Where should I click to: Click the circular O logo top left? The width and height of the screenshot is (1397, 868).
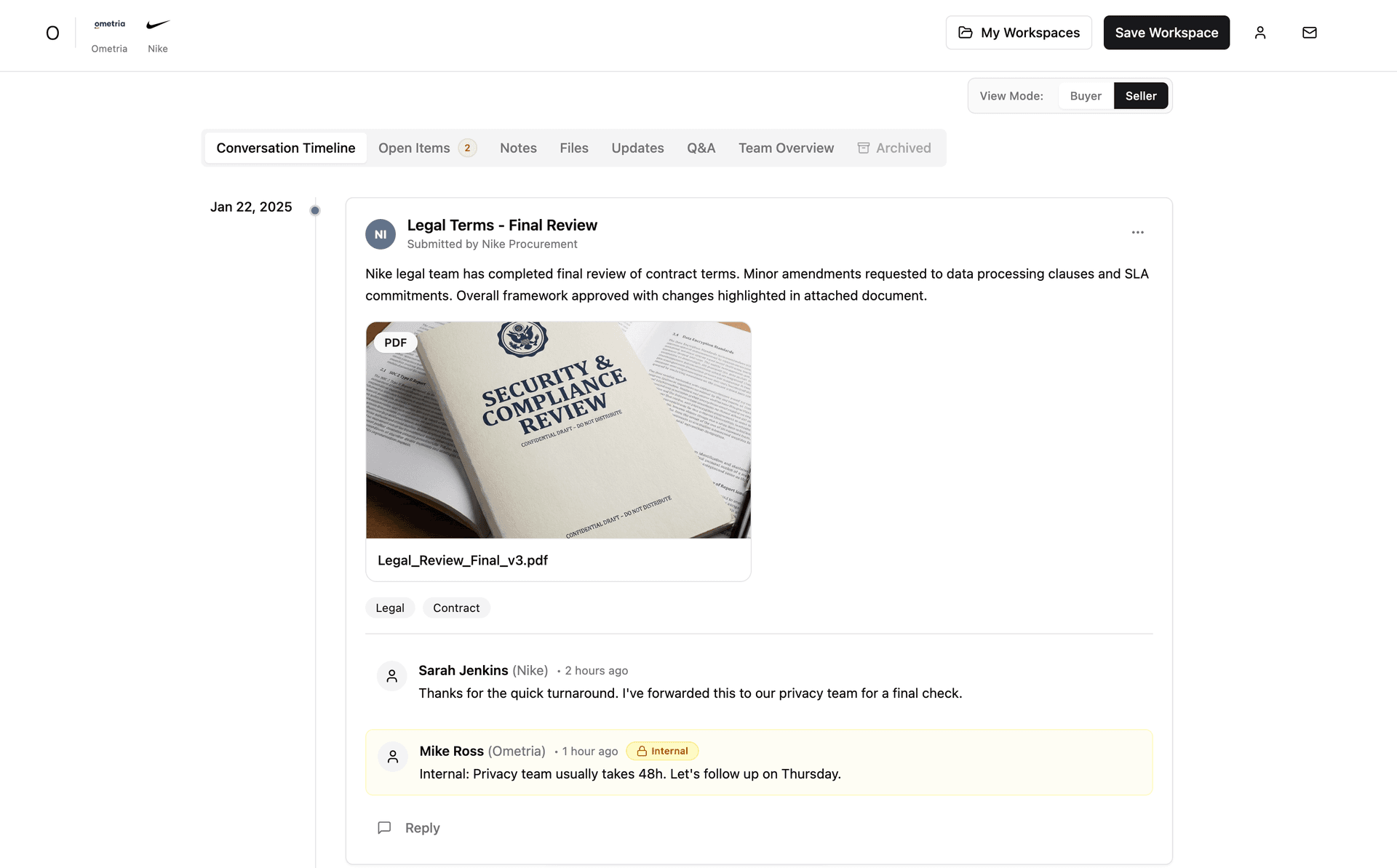pyautogui.click(x=52, y=32)
